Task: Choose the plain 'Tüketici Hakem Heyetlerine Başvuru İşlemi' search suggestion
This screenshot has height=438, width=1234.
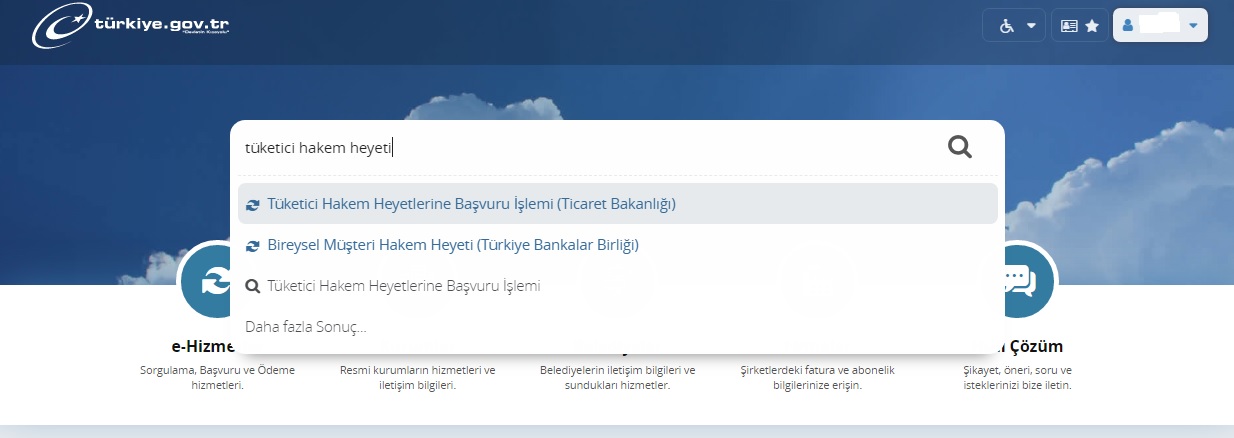Action: point(618,286)
